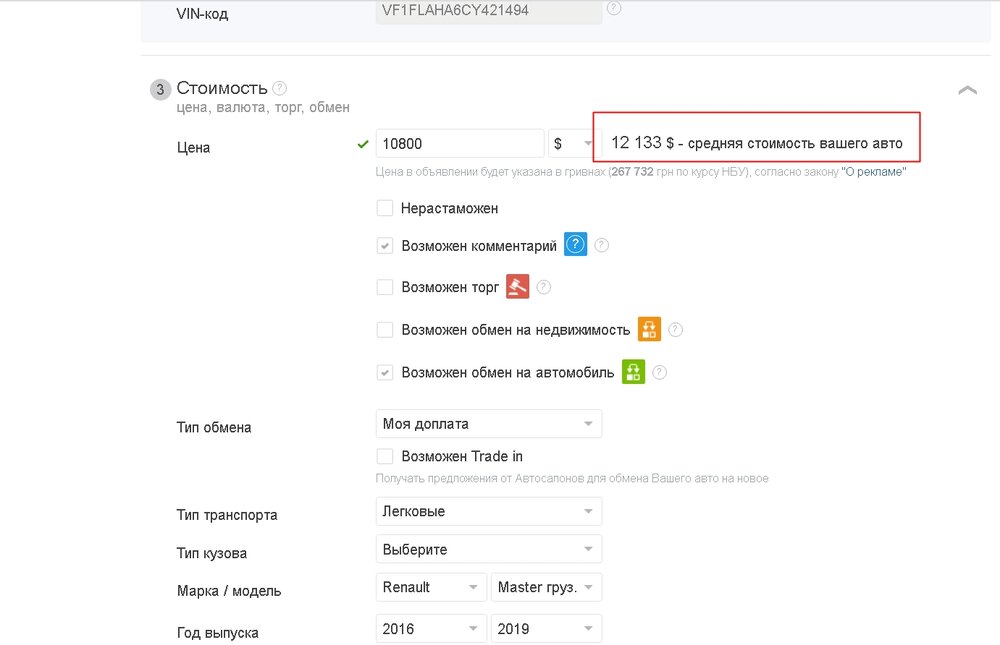Click the Марка / модель label
The image size is (1000, 645).
click(229, 591)
